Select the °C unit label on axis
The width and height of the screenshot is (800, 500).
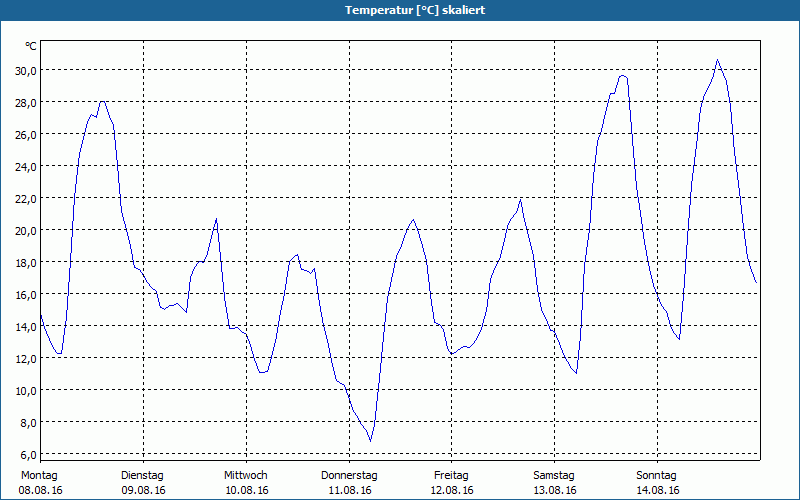(31, 46)
